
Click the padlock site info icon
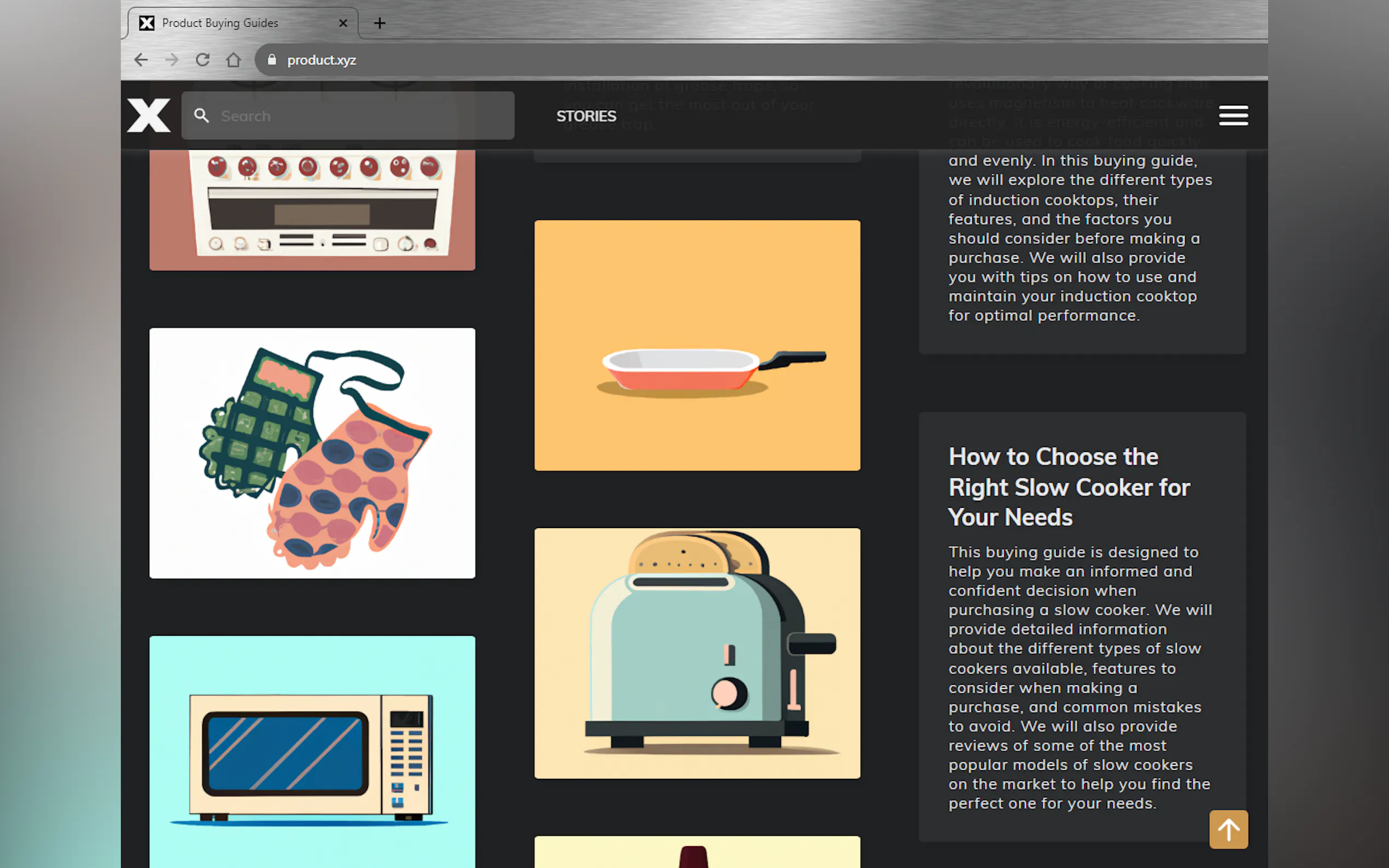272,60
